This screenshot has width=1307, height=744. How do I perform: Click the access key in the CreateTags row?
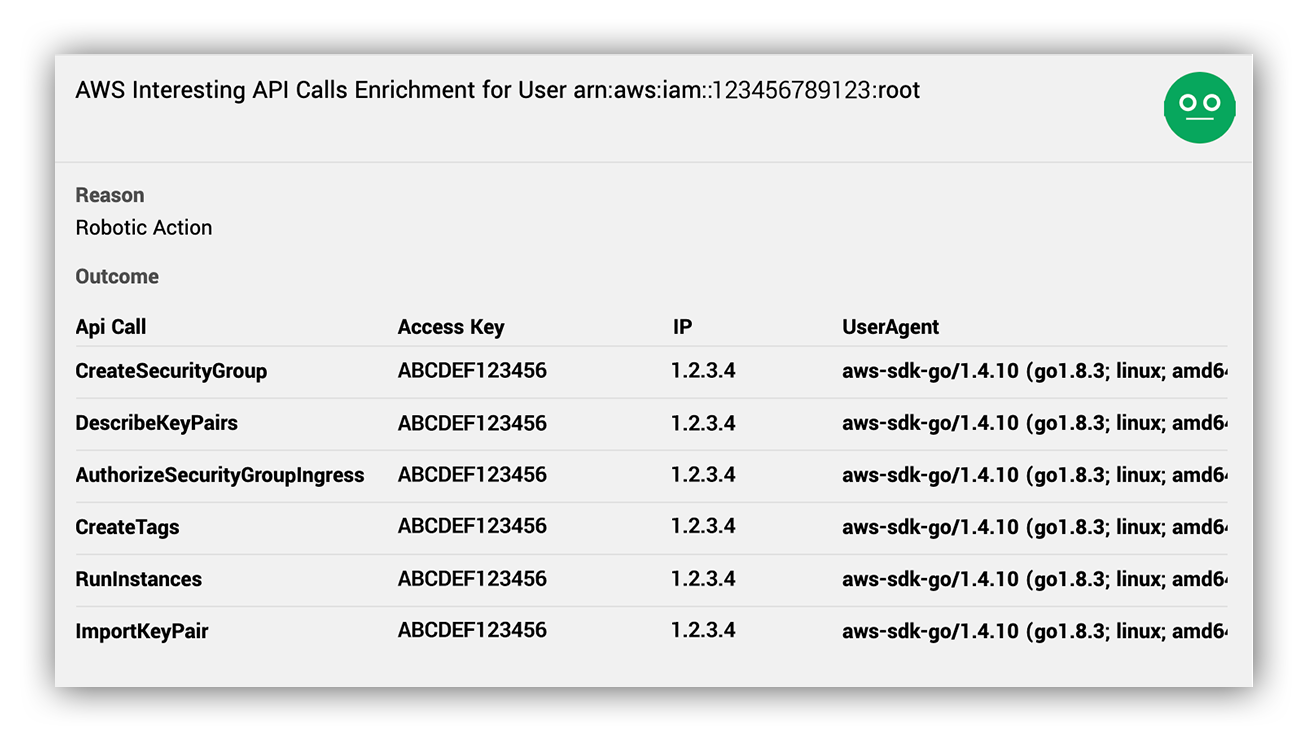[472, 526]
